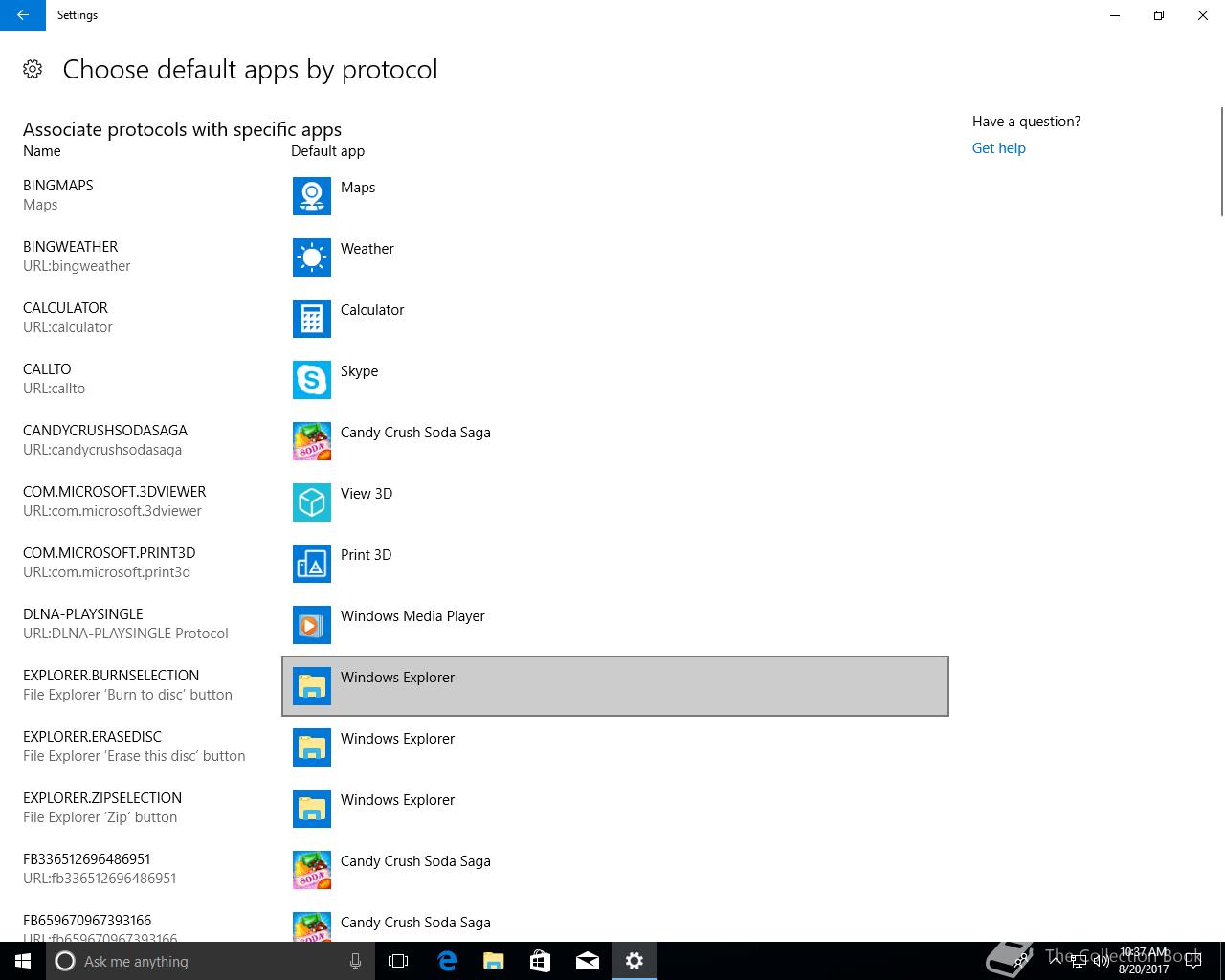Click the microphone icon in Cortana search
This screenshot has width=1225, height=980.
(x=355, y=961)
